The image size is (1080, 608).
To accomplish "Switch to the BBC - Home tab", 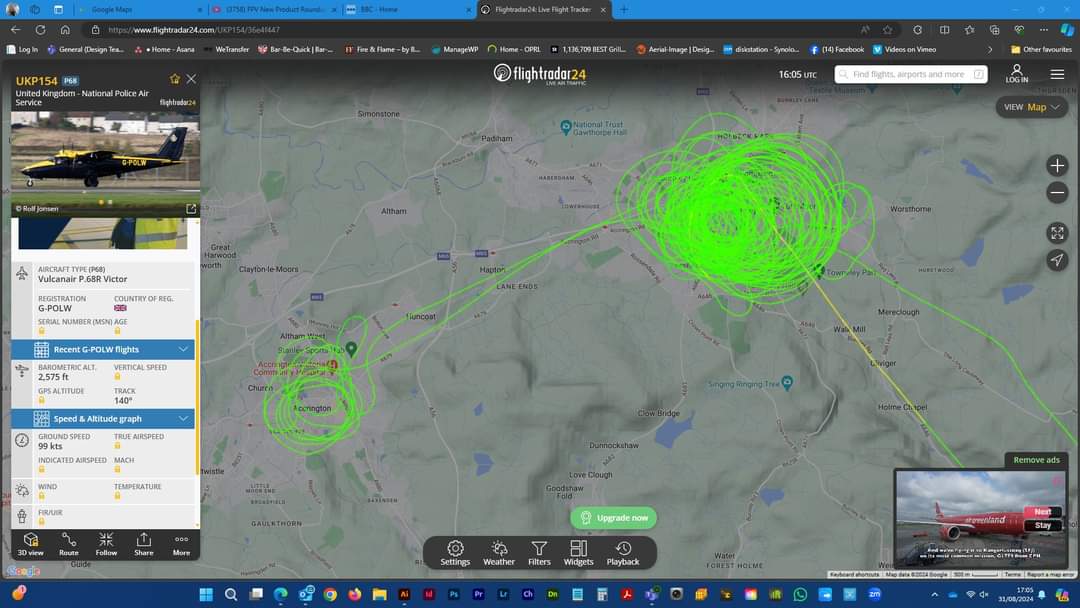I will (x=408, y=10).
